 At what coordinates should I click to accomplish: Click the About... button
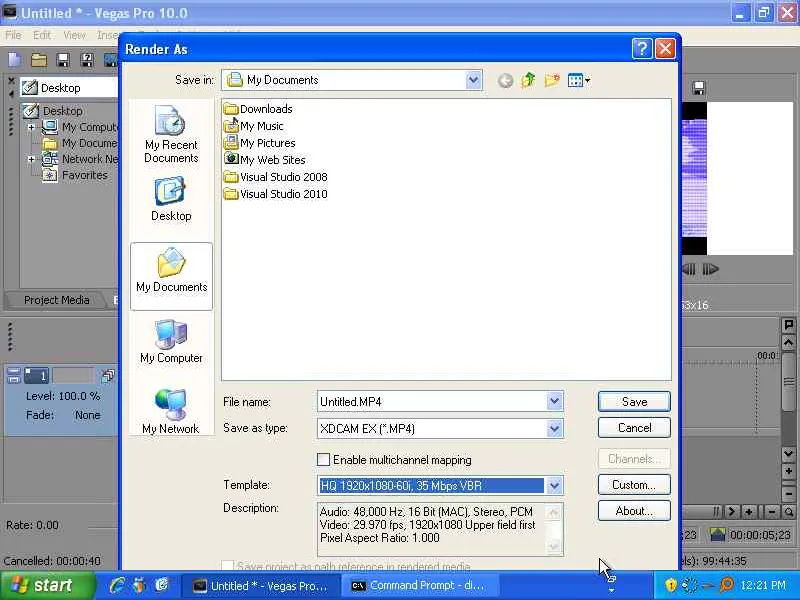[x=634, y=511]
